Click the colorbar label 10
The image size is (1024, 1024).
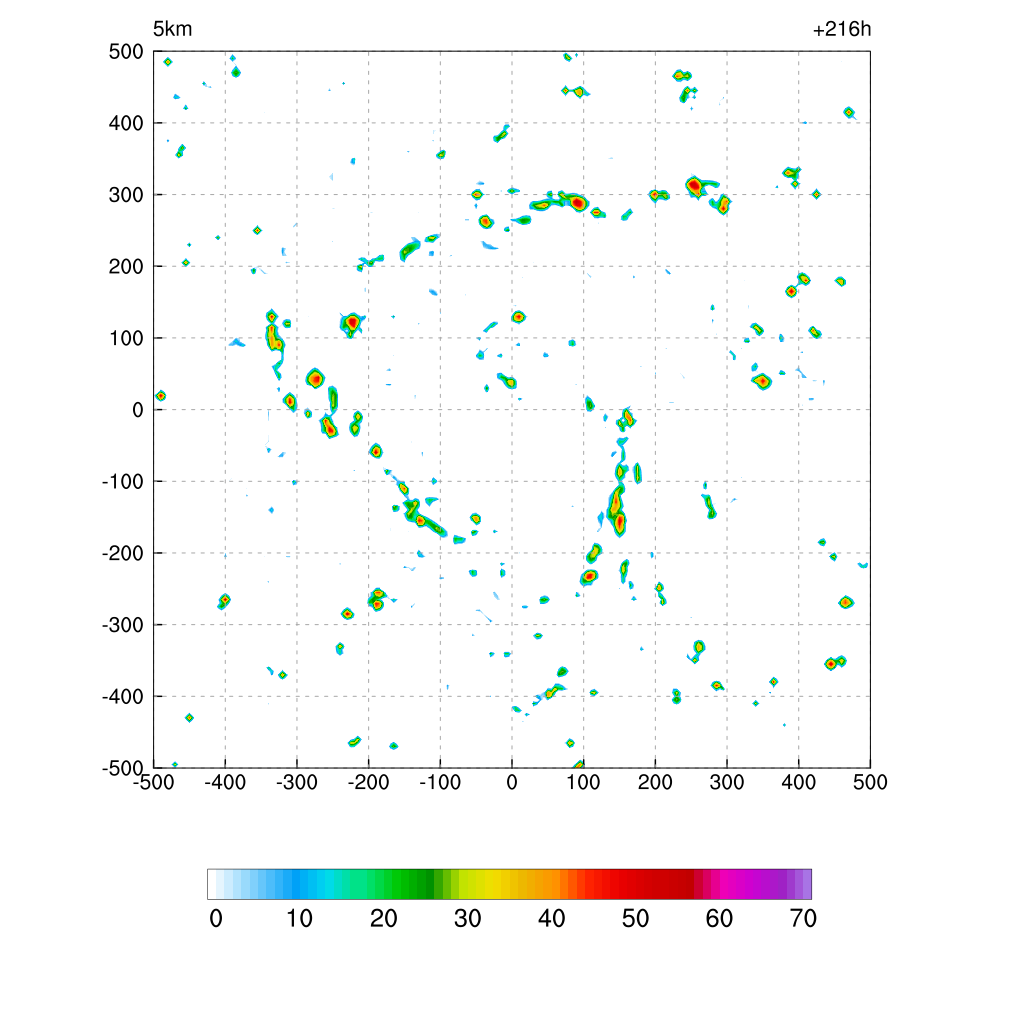coord(300,919)
